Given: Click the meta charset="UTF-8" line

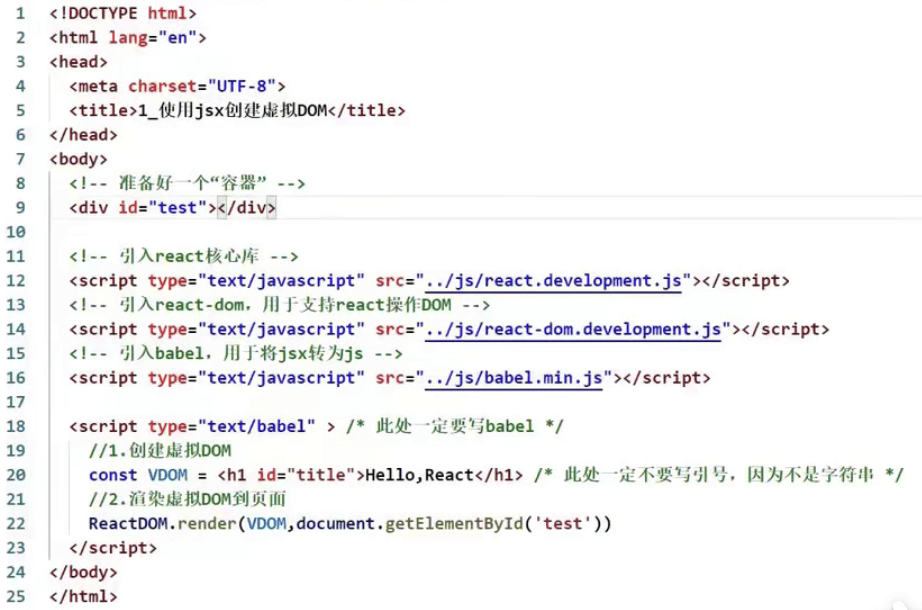Looking at the screenshot, I should [177, 86].
